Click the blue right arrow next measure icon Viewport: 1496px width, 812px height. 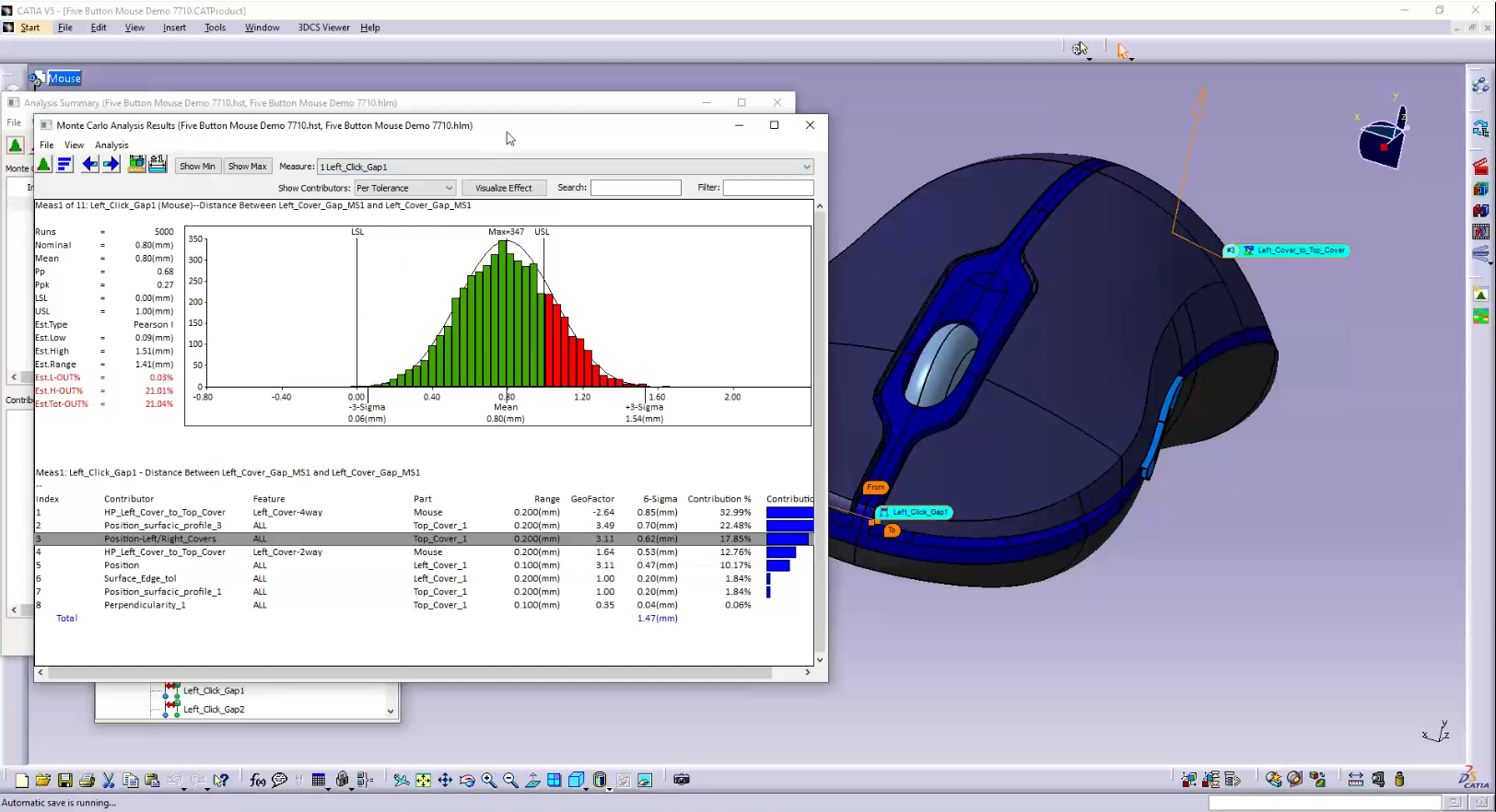pos(111,165)
